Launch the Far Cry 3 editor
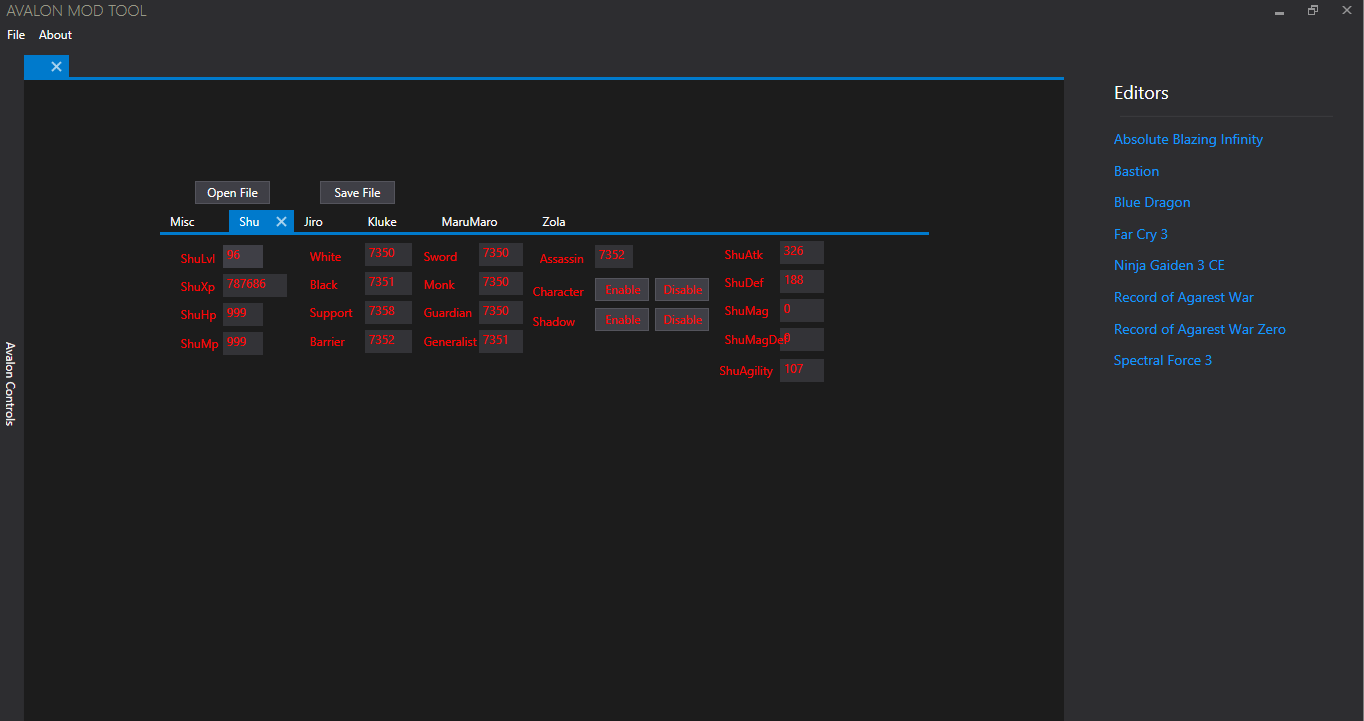Screen dimensions: 1364x721 pyautogui.click(x=1140, y=234)
